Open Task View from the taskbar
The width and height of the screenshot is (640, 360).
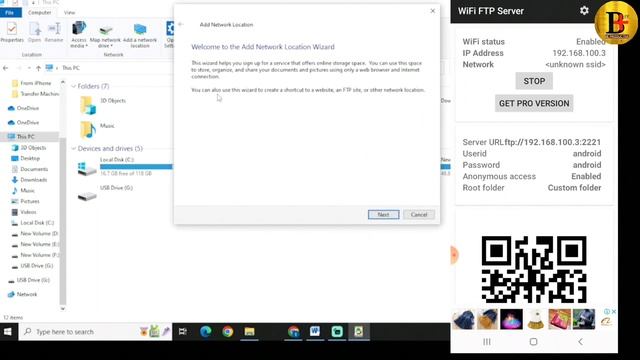(x=182, y=332)
